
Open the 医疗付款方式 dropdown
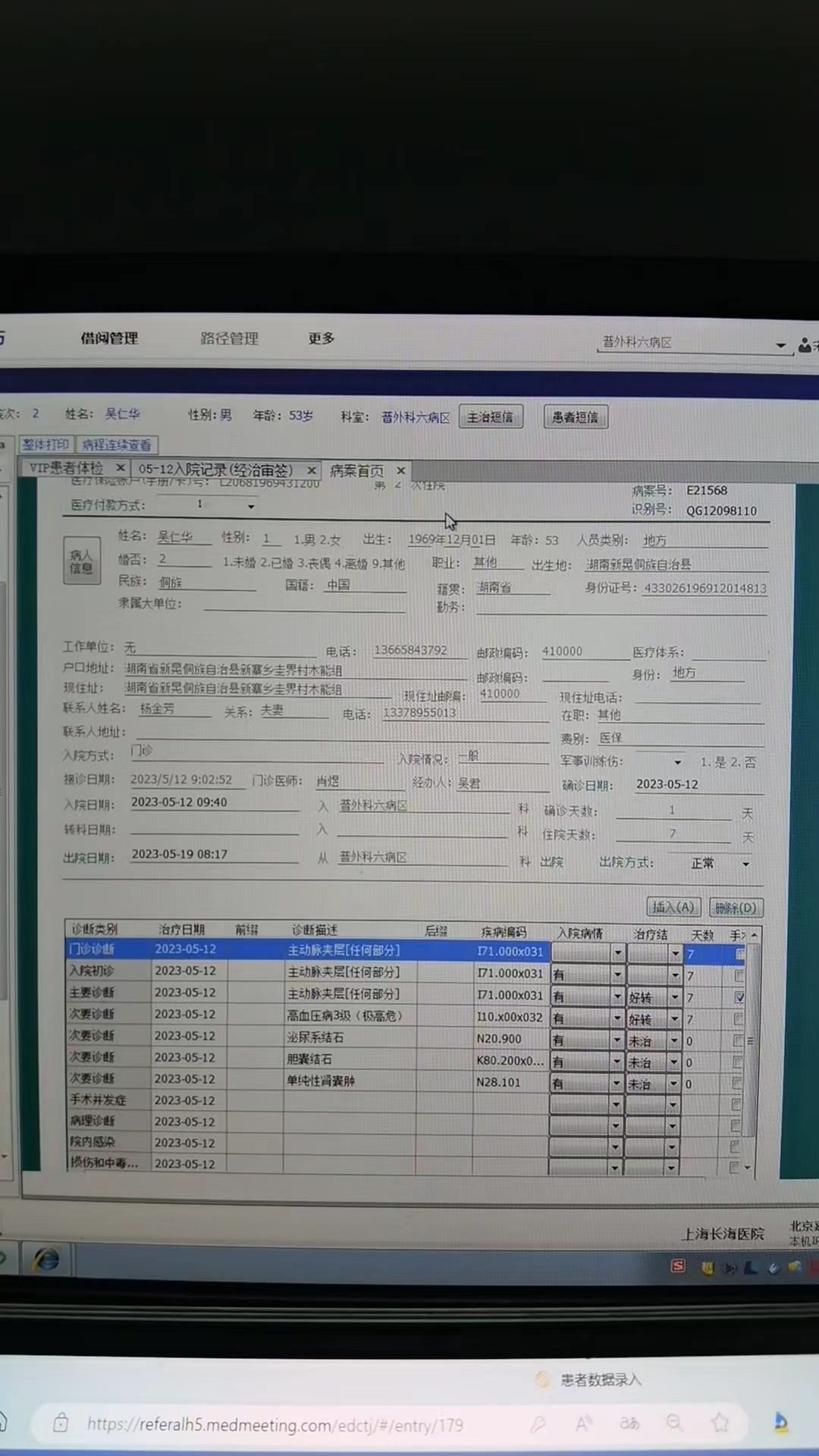pyautogui.click(x=251, y=506)
